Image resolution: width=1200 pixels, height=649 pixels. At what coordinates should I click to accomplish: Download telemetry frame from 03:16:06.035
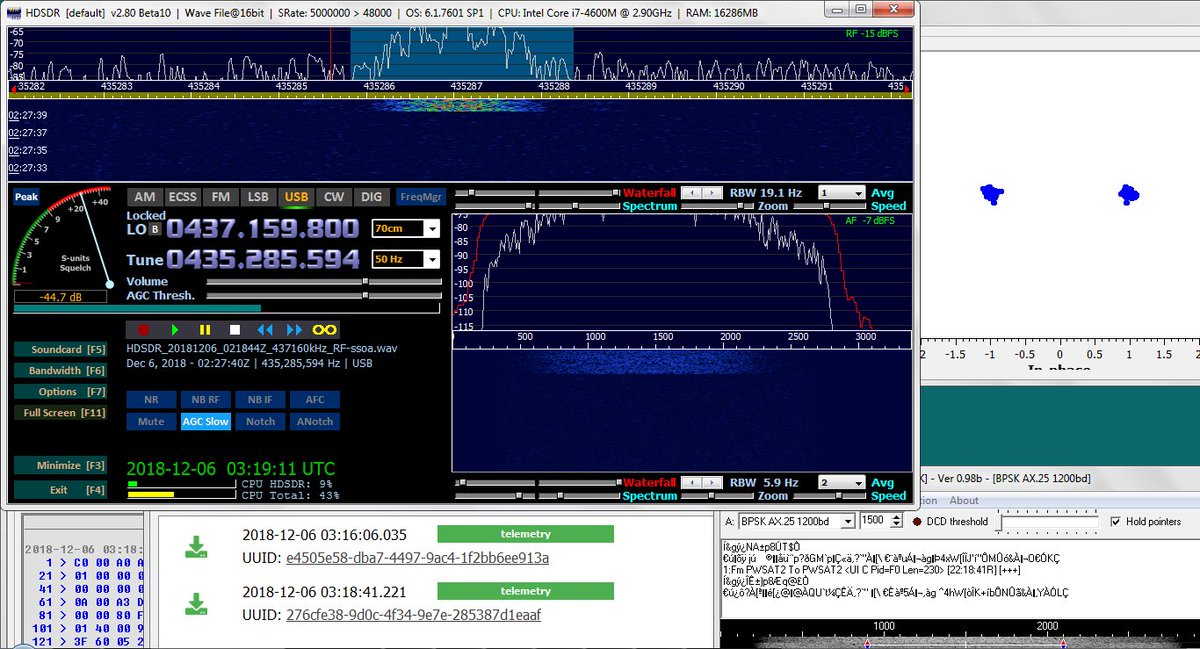point(196,546)
